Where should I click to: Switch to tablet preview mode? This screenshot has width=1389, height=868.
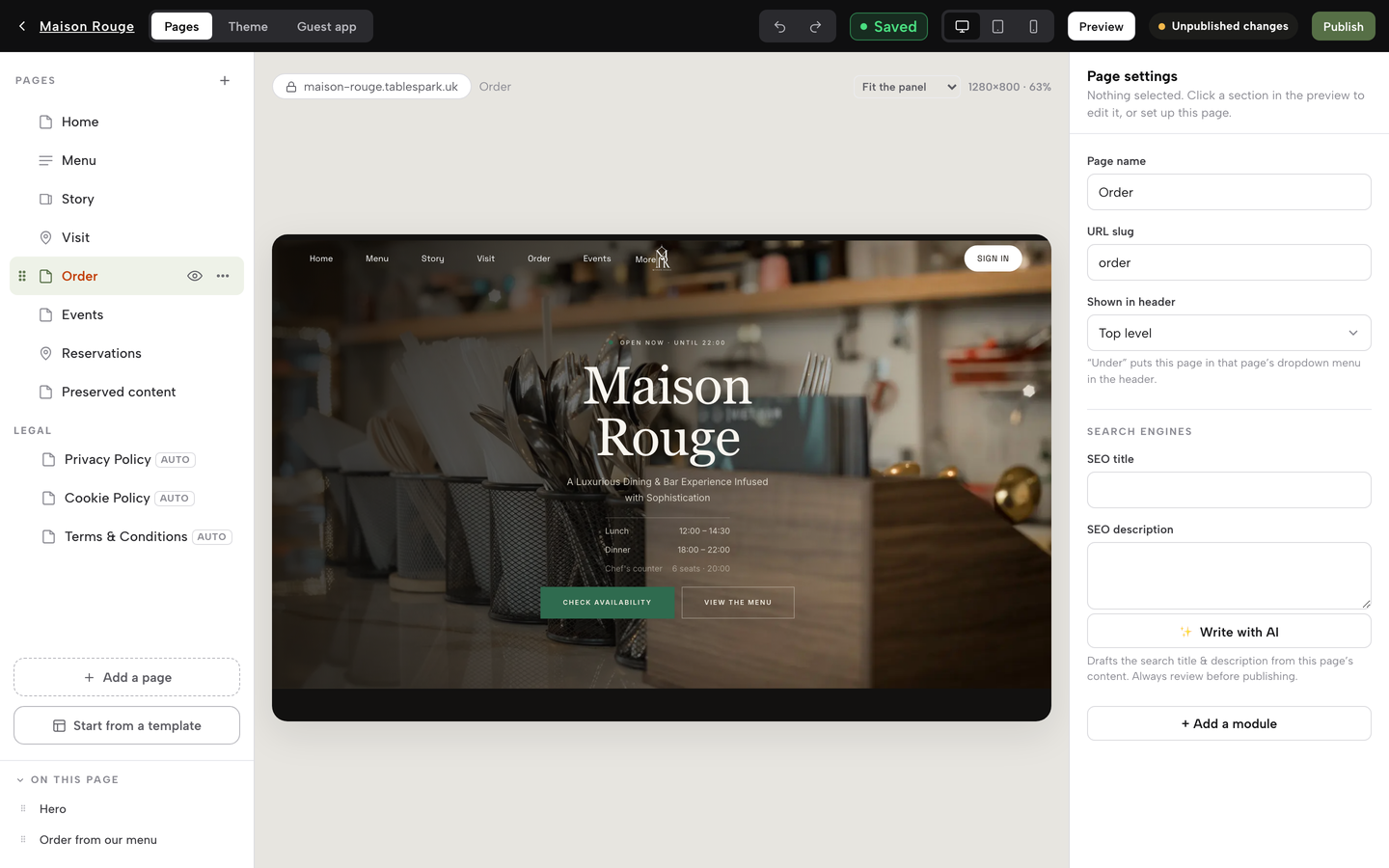(x=997, y=26)
